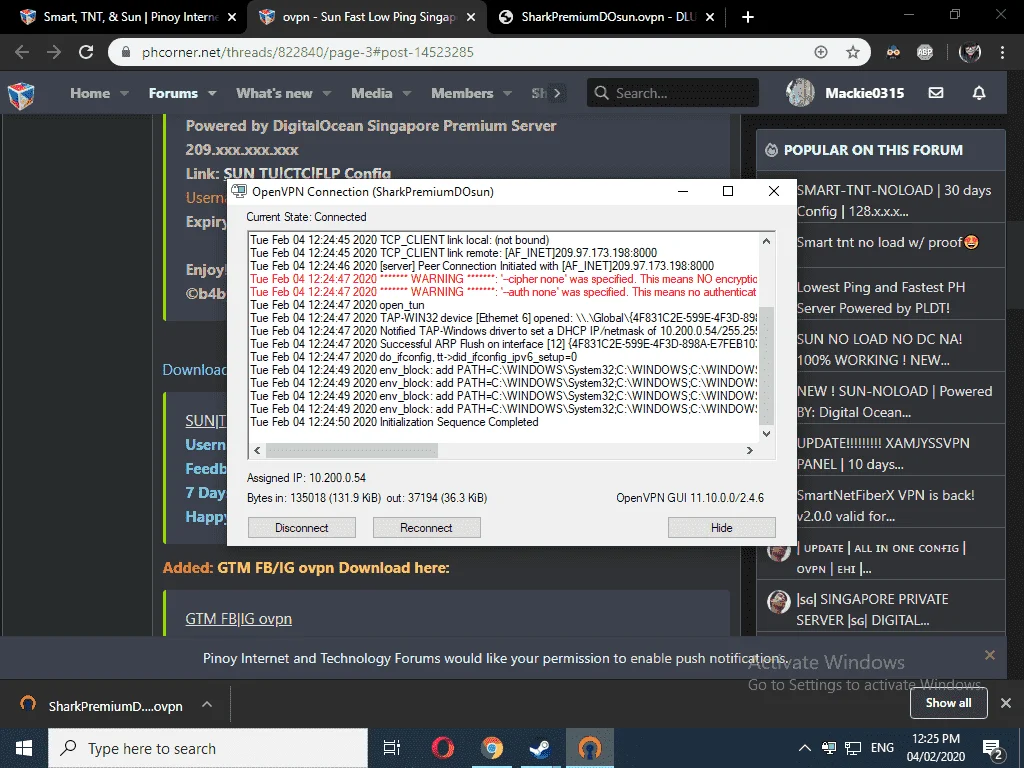Select the Initialization Sequence Completed log line

394,422
